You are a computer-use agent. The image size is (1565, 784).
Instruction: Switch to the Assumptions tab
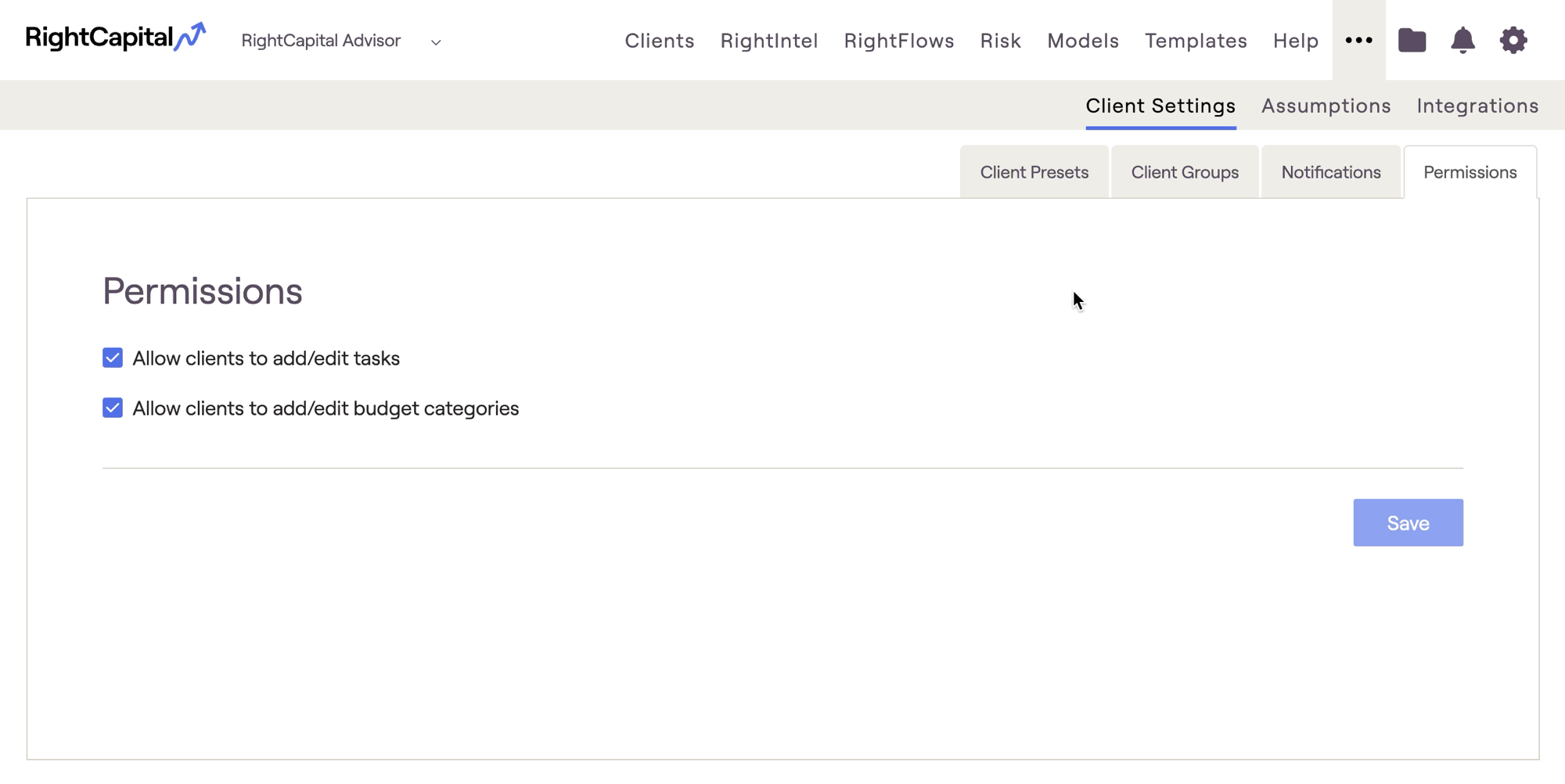pyautogui.click(x=1326, y=106)
